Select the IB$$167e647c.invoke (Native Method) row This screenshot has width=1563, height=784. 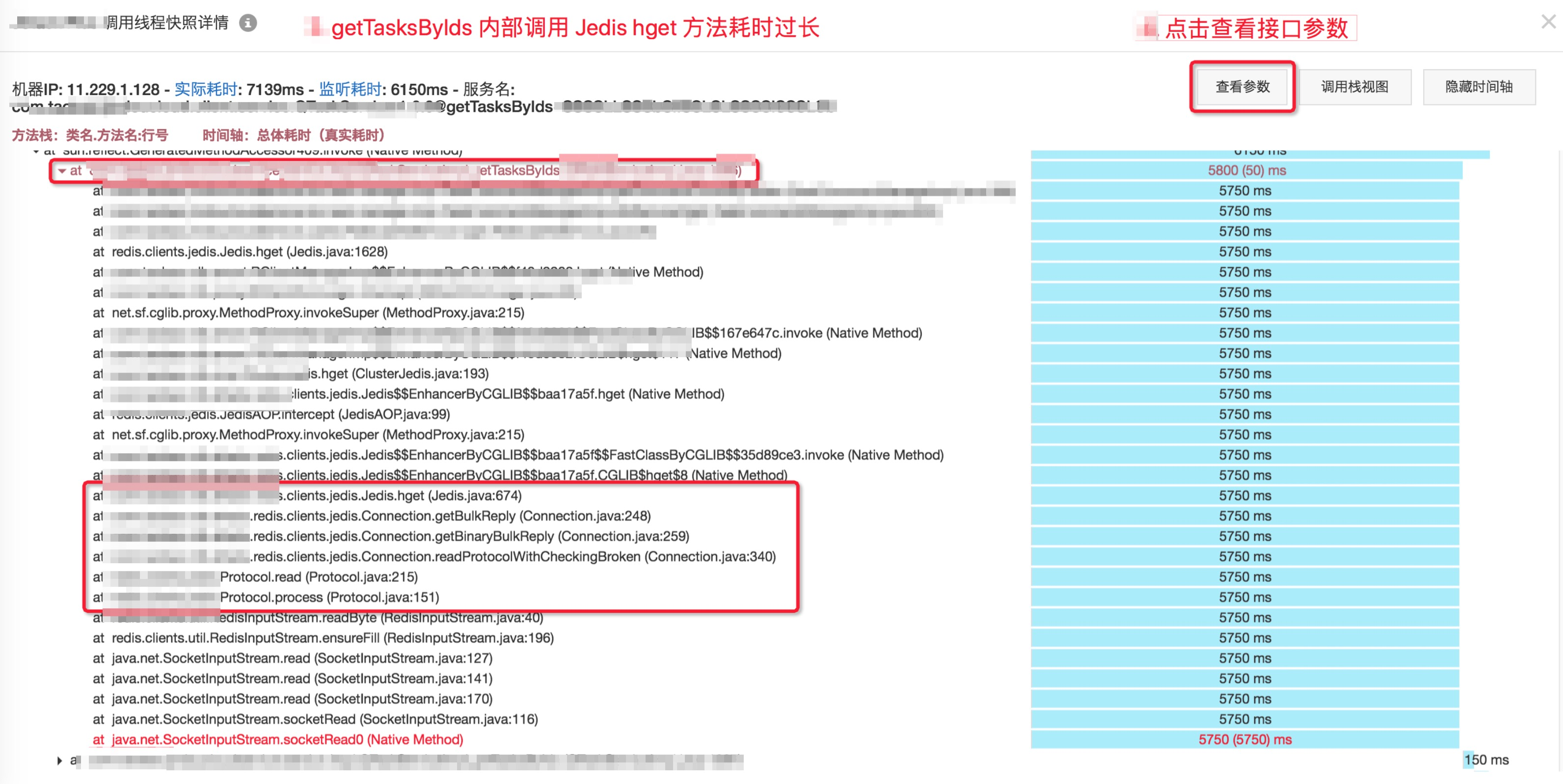pyautogui.click(x=507, y=333)
